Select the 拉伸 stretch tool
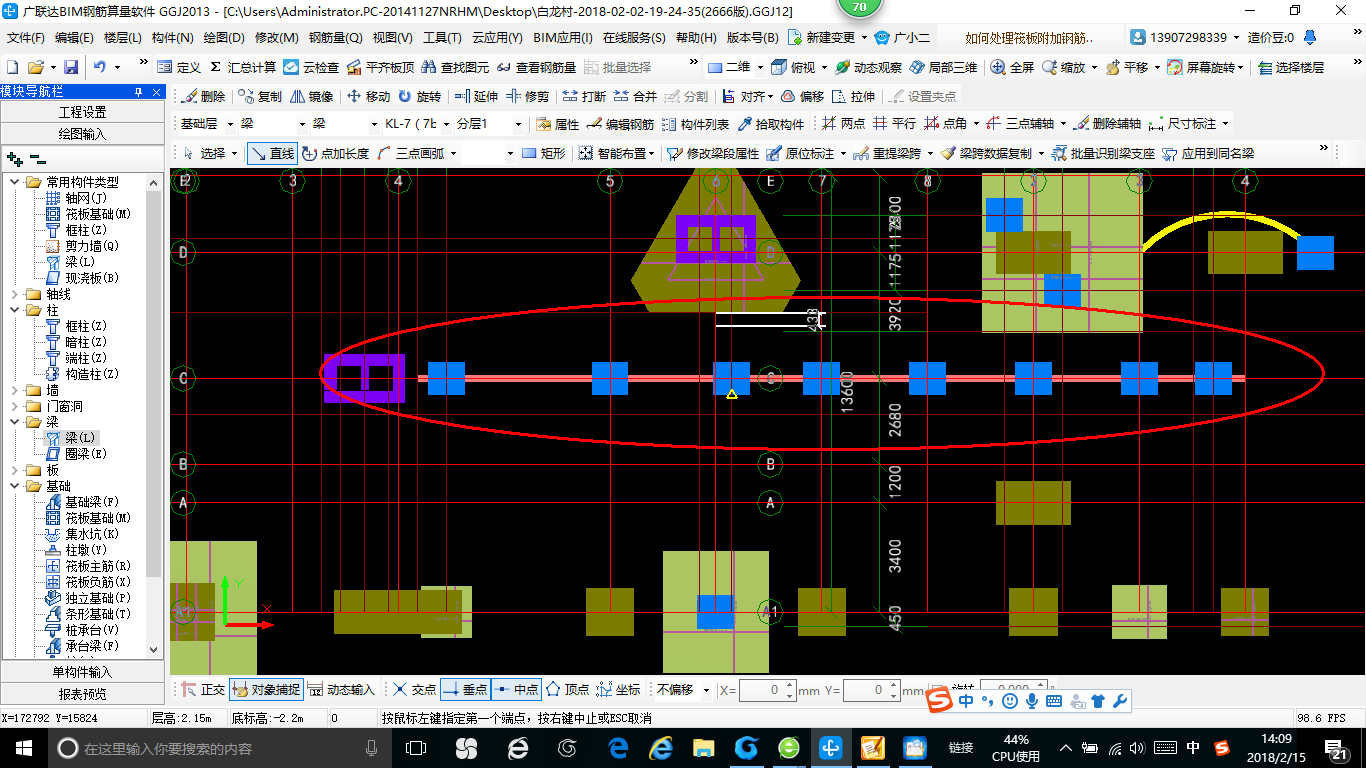This screenshot has height=768, width=1366. pos(853,96)
